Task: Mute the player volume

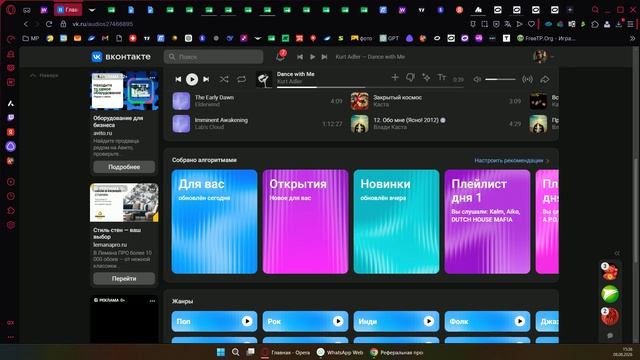Action: click(x=477, y=79)
